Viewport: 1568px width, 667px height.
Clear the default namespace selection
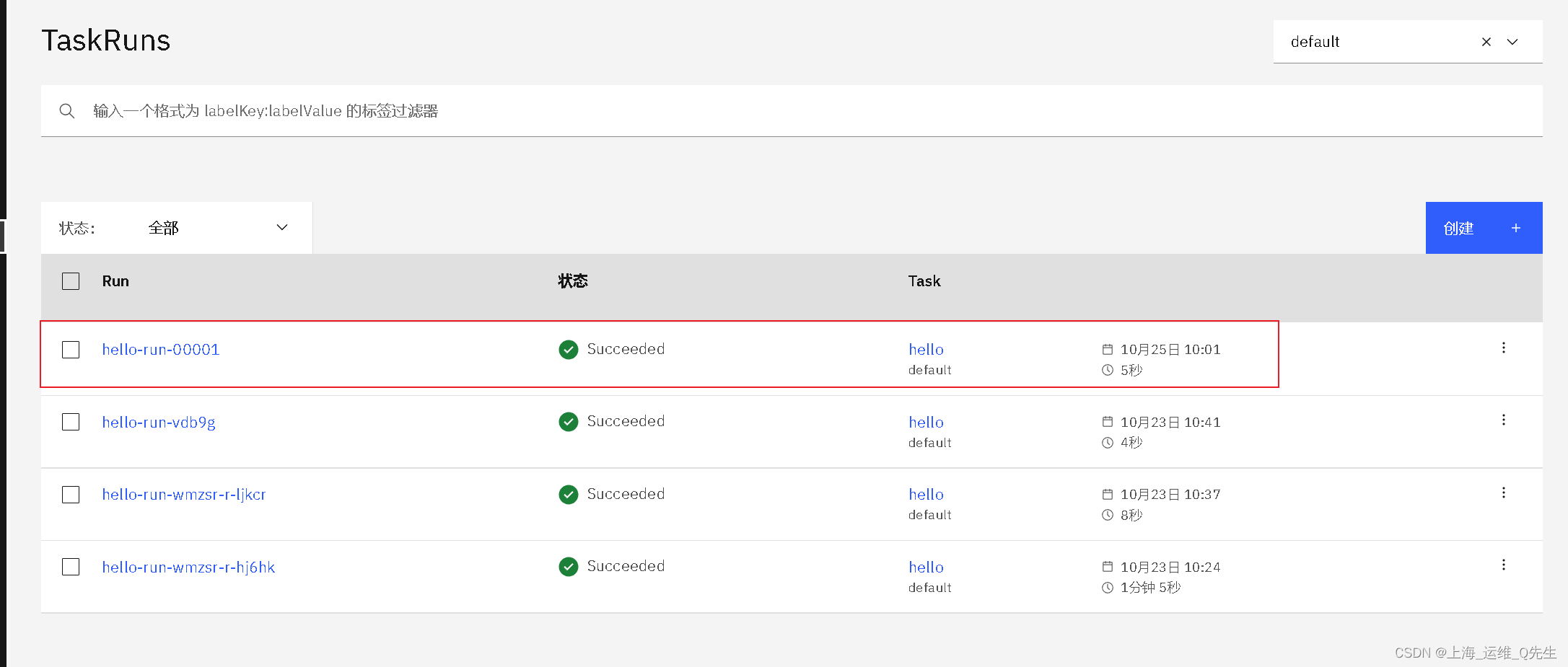coord(1486,42)
